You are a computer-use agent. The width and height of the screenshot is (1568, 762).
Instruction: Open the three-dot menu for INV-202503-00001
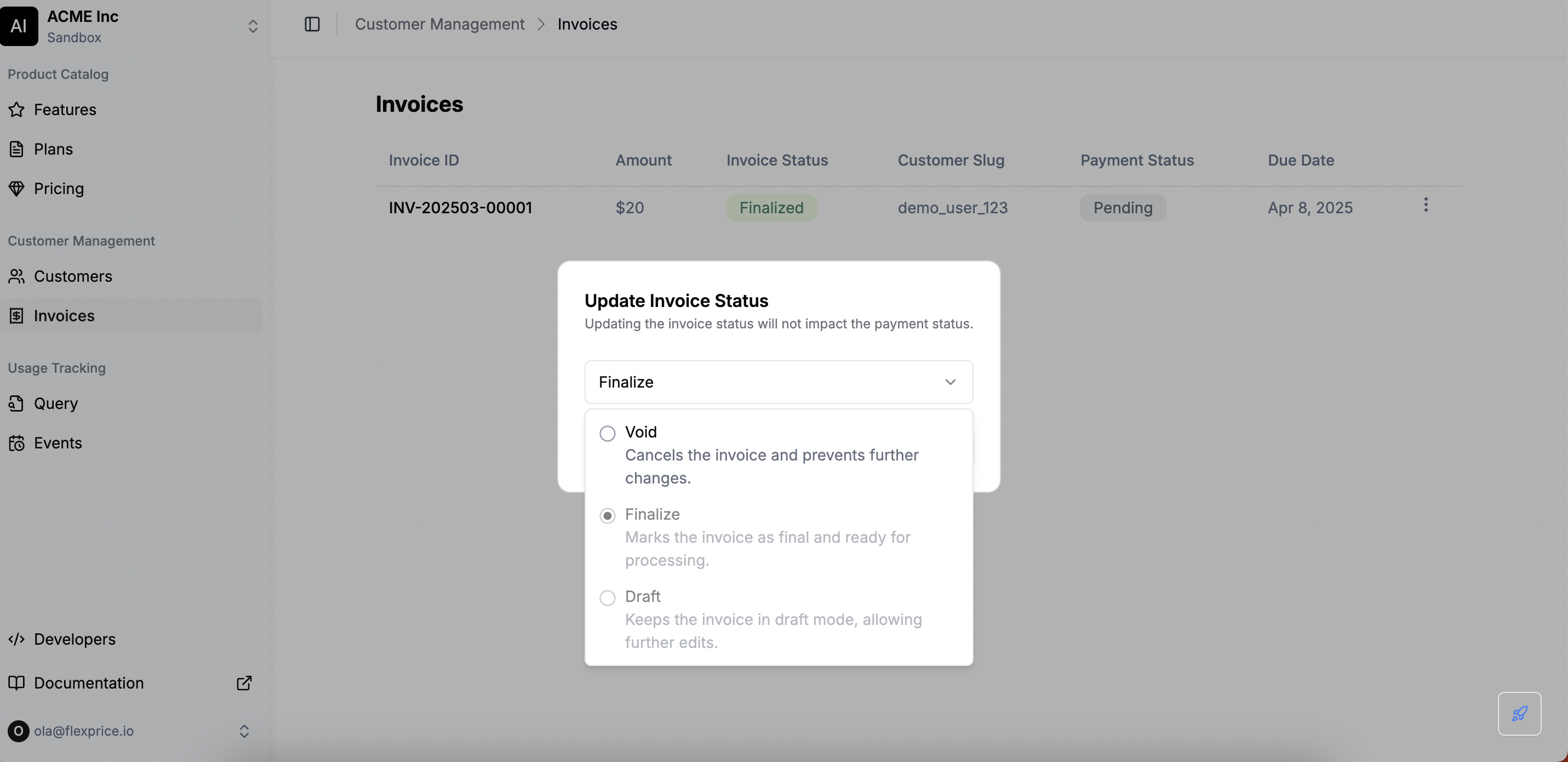pos(1426,205)
